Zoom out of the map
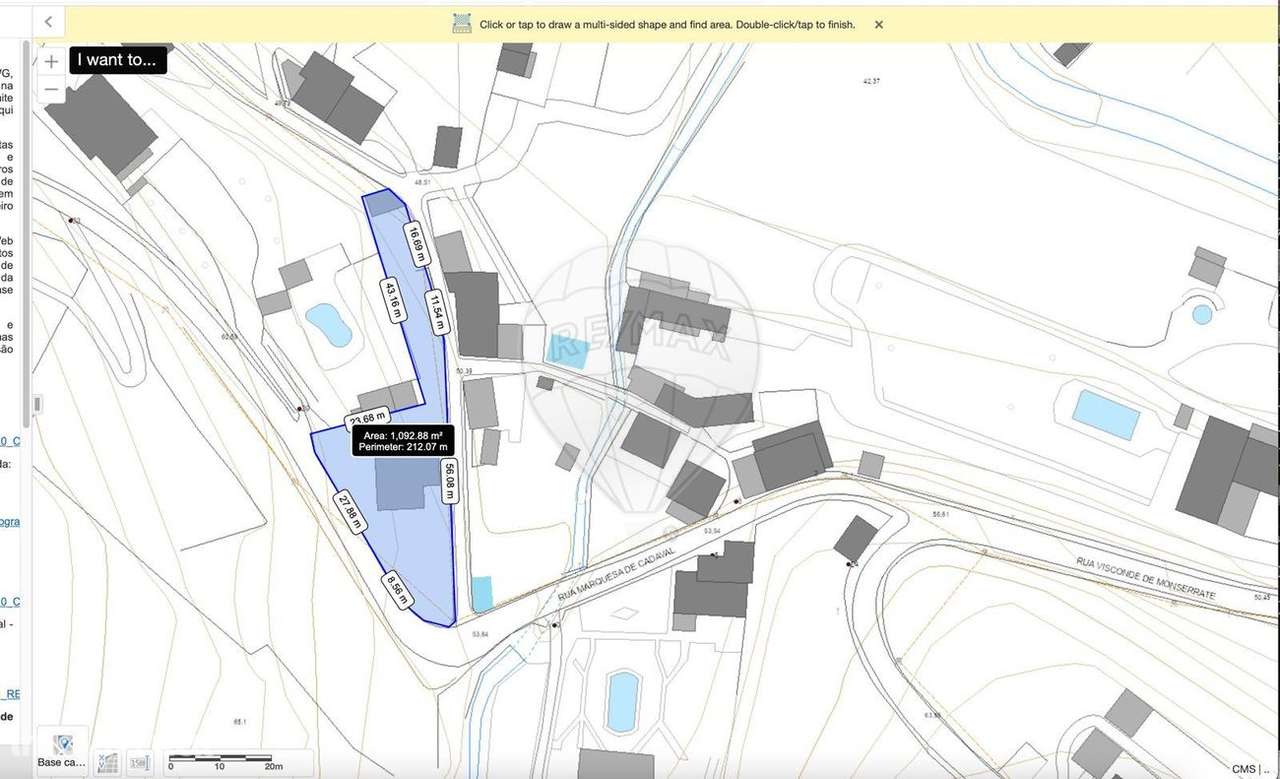The height and width of the screenshot is (779, 1280). (51, 88)
